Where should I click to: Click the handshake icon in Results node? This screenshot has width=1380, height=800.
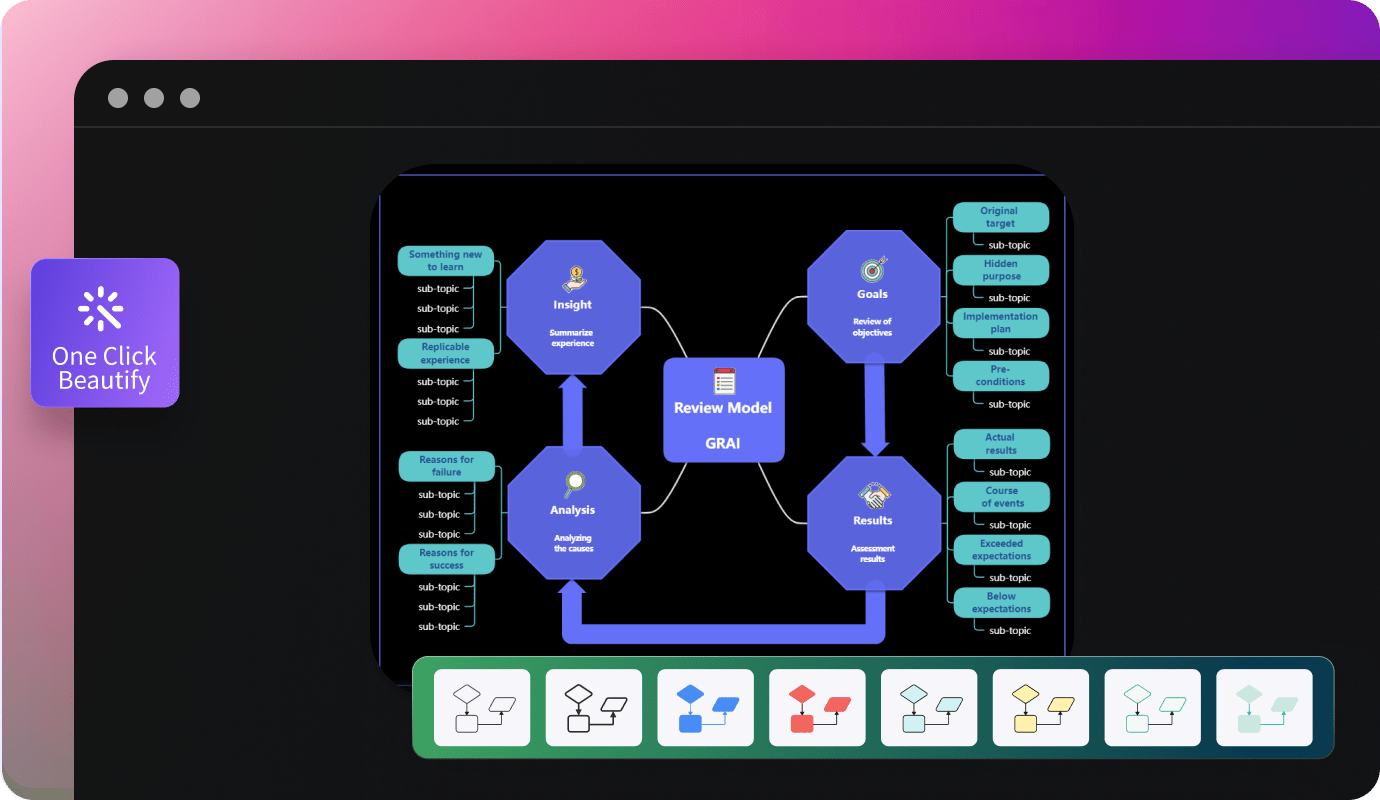874,495
